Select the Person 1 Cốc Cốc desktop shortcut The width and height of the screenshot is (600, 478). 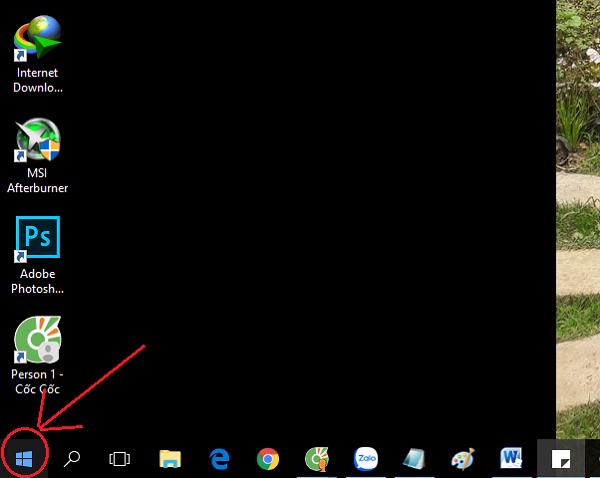click(36, 340)
